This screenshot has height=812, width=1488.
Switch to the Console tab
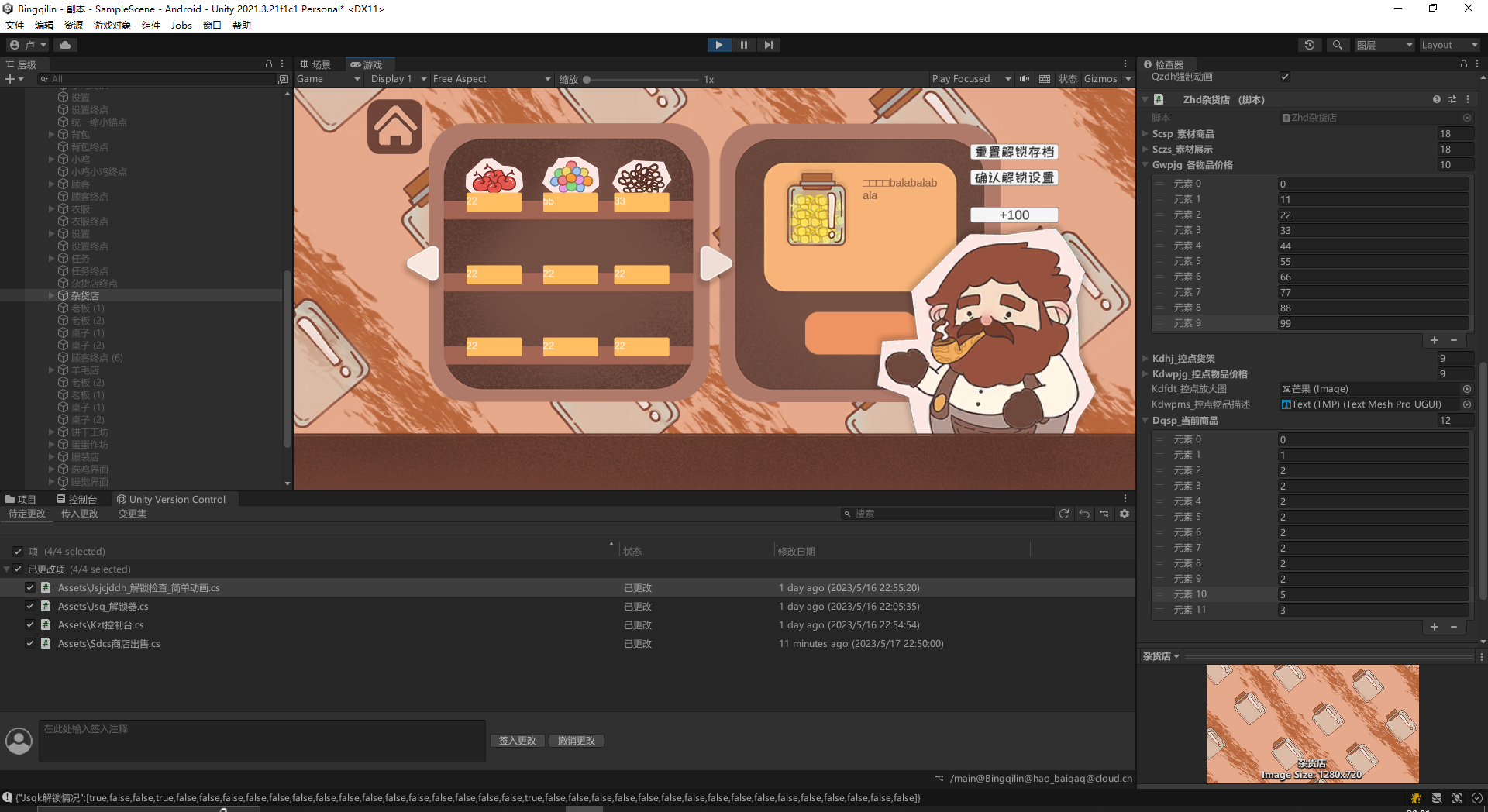[77, 500]
